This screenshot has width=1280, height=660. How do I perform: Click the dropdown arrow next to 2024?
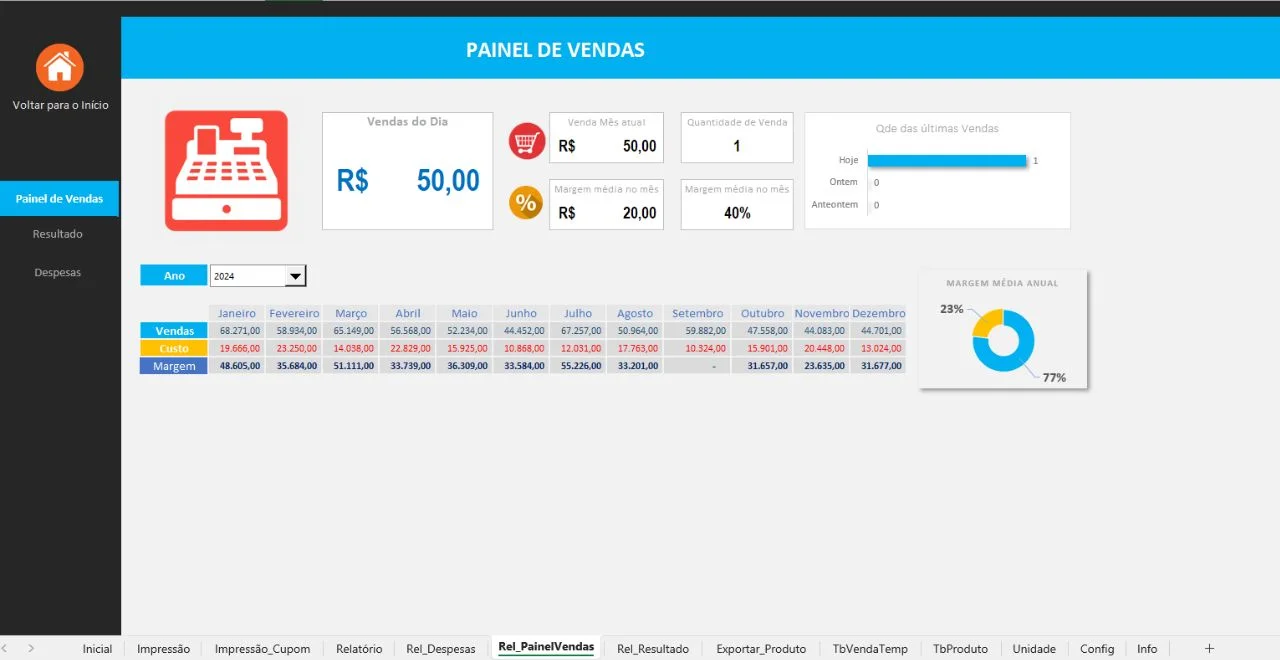293,275
